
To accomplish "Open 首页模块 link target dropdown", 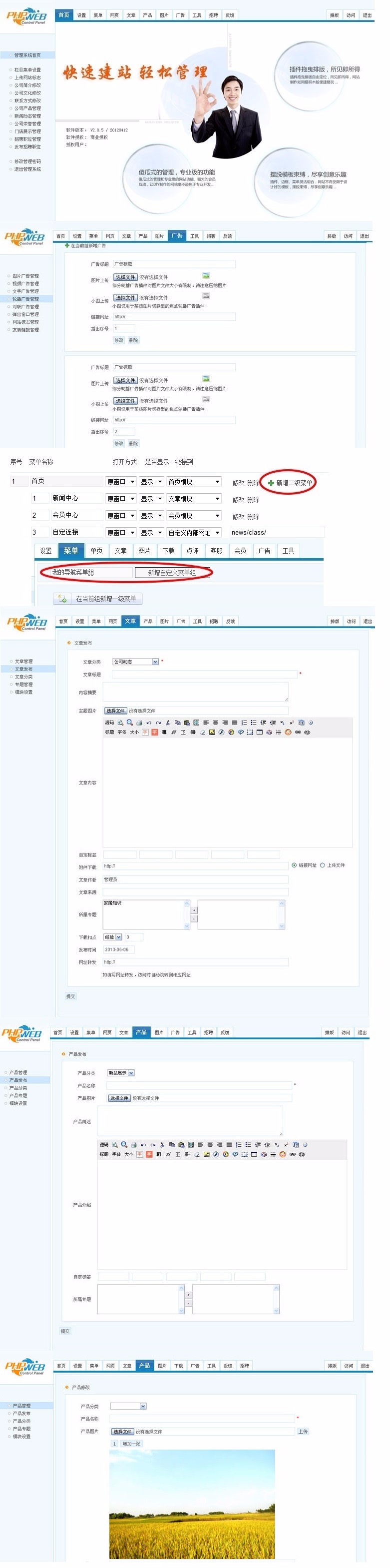I will tap(193, 482).
